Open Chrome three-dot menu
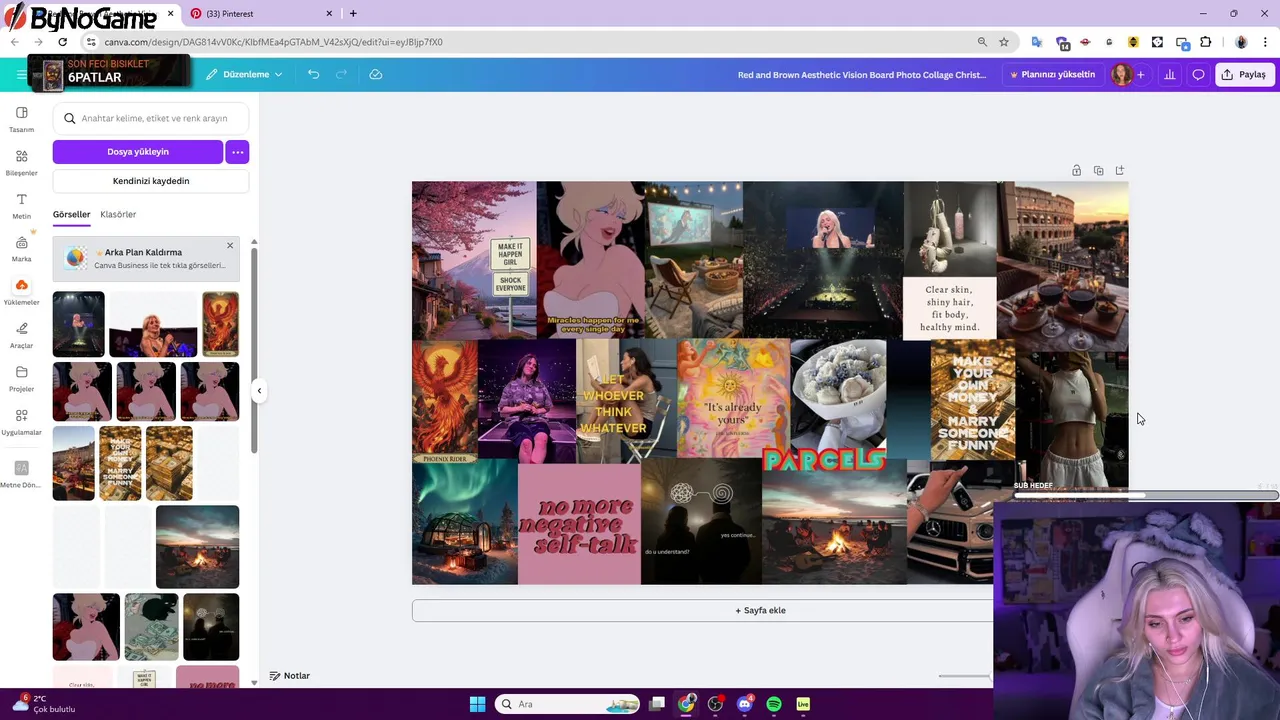 [1265, 42]
